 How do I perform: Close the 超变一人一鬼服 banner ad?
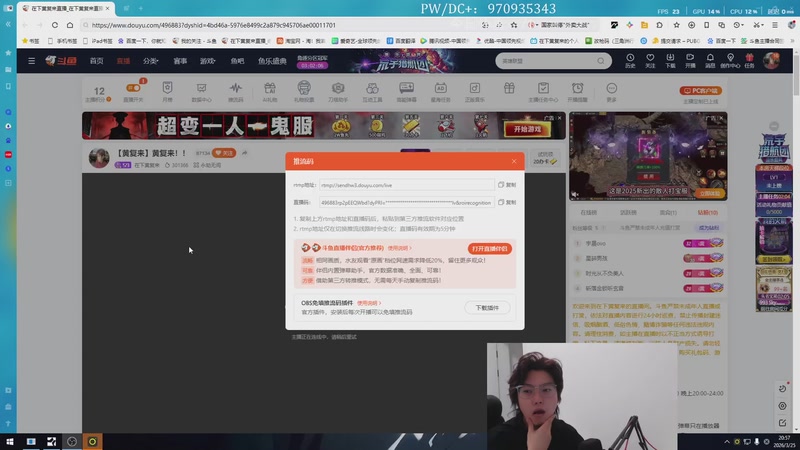tap(560, 118)
